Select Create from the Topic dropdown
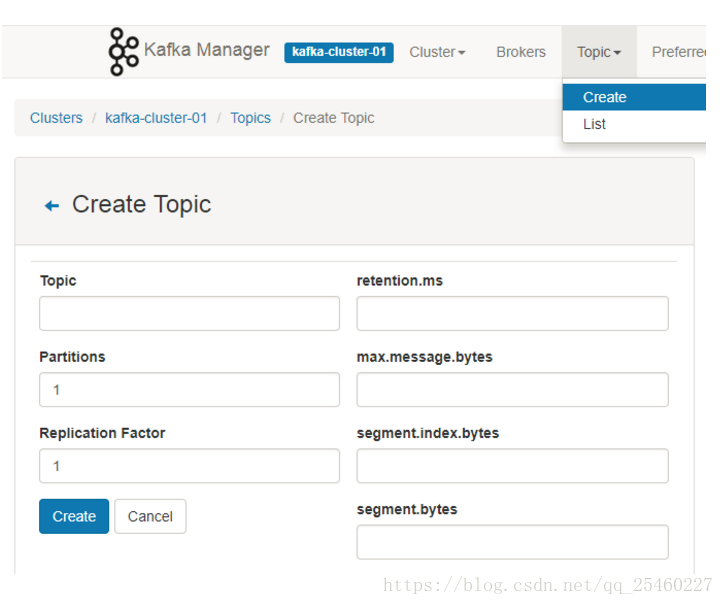Image resolution: width=724 pixels, height=605 pixels. click(x=634, y=97)
